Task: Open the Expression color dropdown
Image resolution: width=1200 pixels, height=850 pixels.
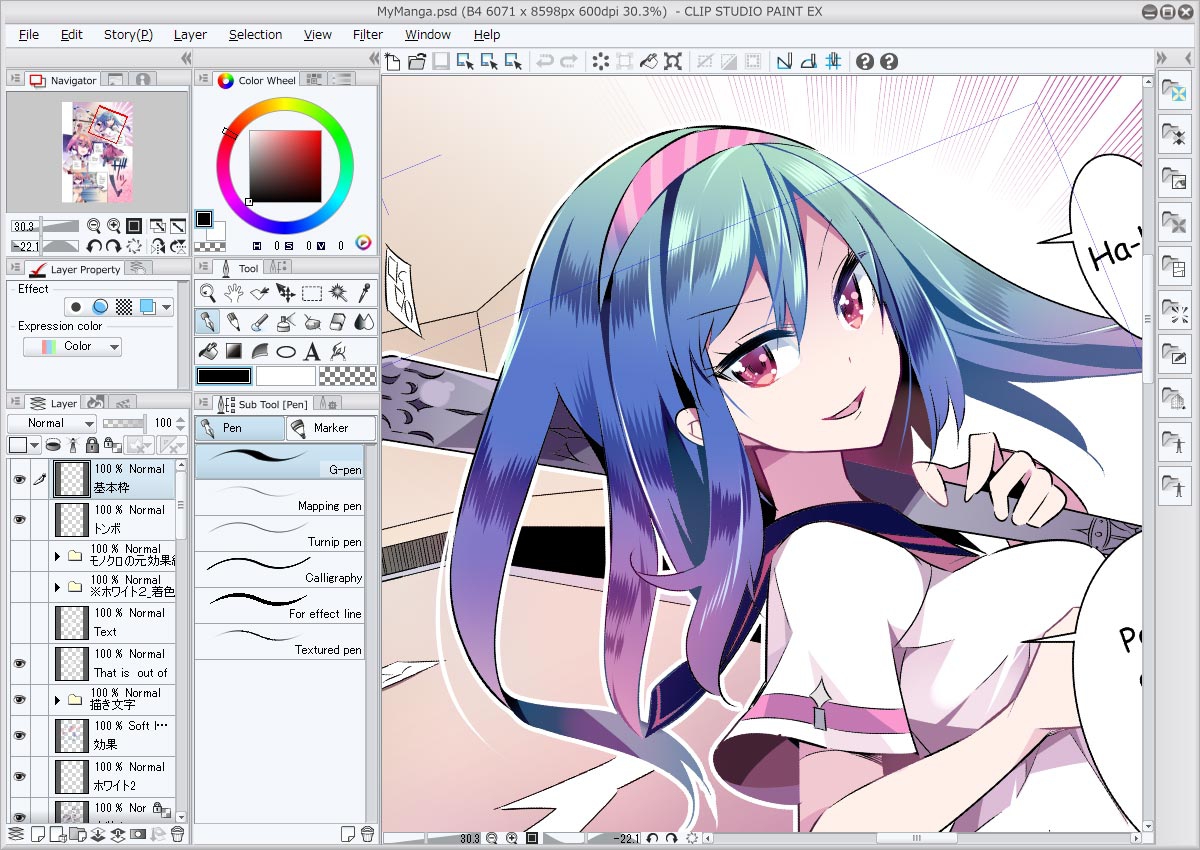Action: click(x=72, y=346)
